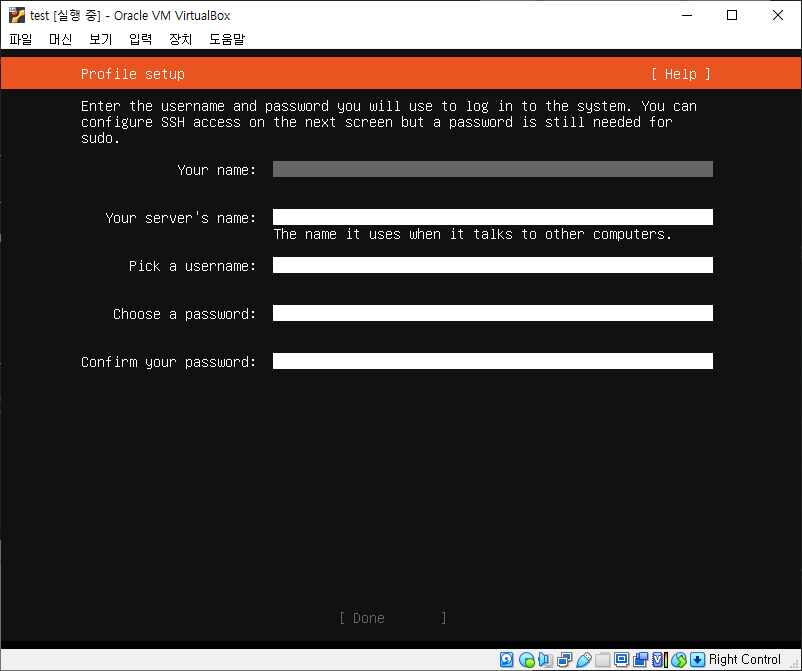Click the Done button
This screenshot has height=671, width=802.
tap(393, 618)
